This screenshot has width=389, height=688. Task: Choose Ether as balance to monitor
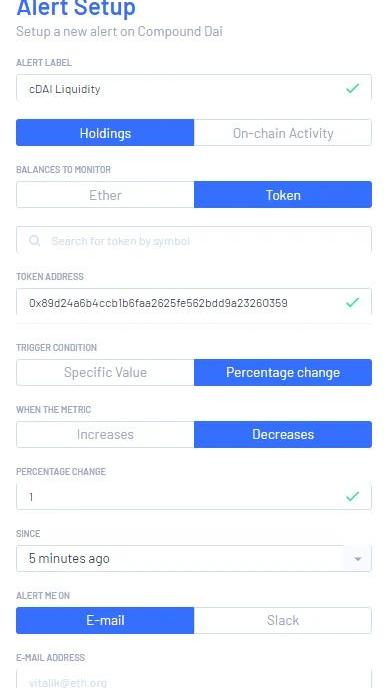point(105,195)
